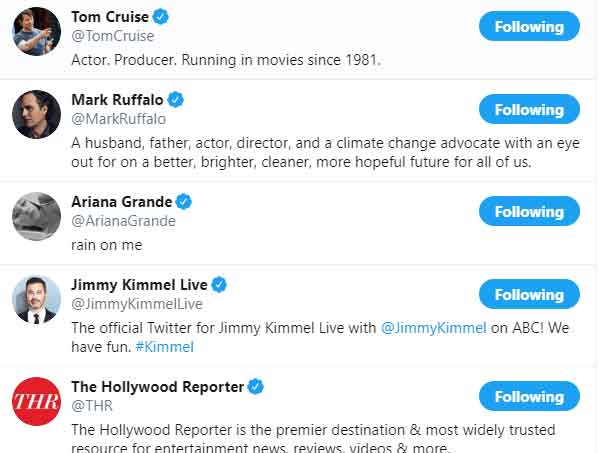Screen dimensions: 607x453
Task: Click Mark Ruffalo's verified checkmark badge
Action: tap(177, 100)
